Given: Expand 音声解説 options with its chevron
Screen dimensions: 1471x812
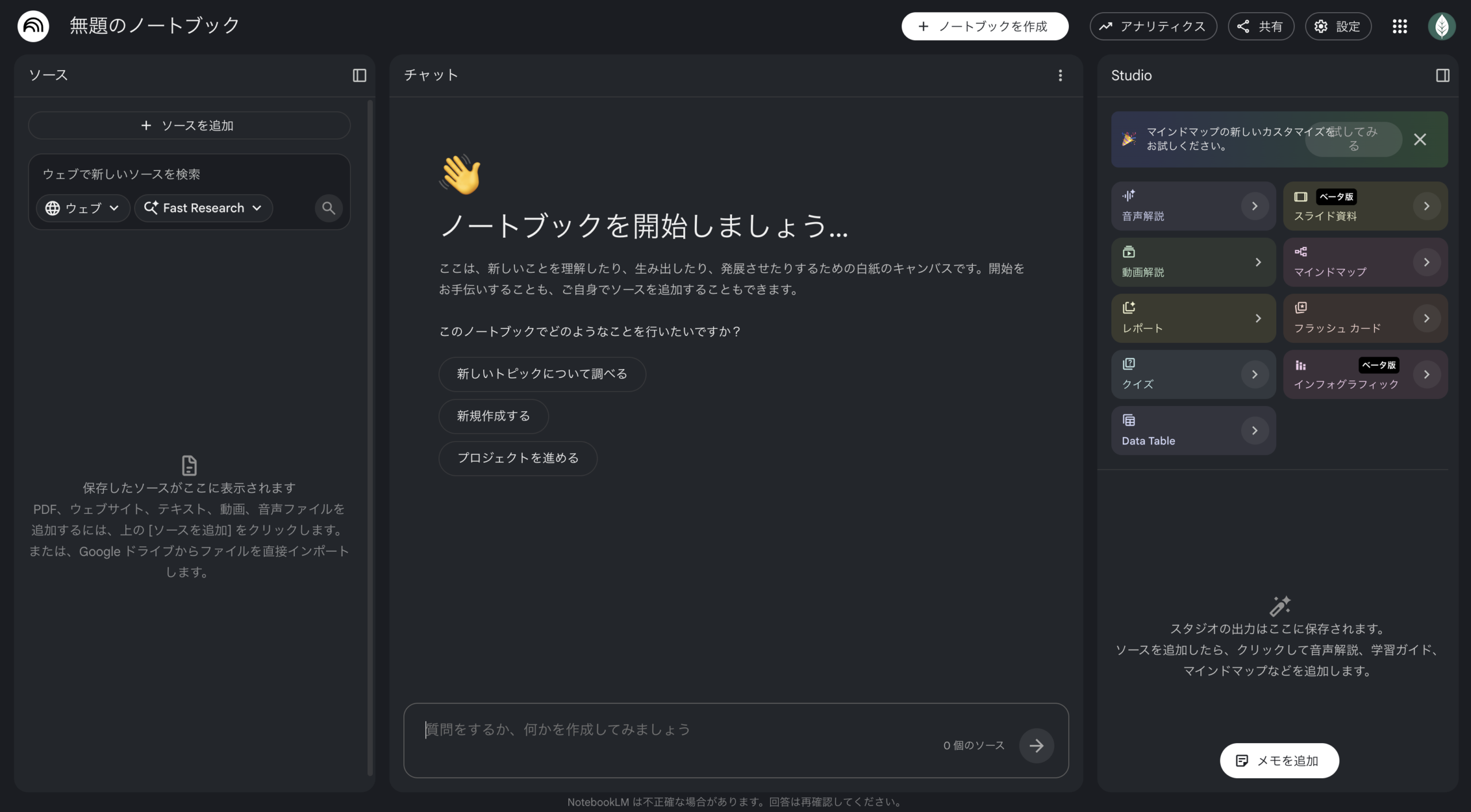Looking at the screenshot, I should [1254, 206].
